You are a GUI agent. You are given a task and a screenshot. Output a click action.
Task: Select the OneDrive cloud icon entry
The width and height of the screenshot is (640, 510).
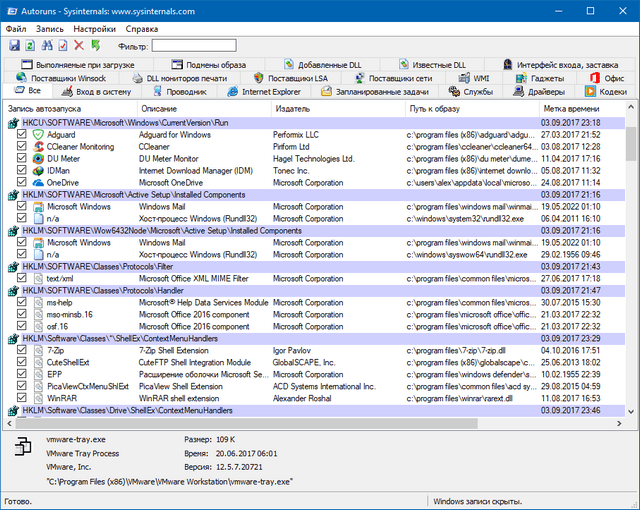[x=38, y=182]
